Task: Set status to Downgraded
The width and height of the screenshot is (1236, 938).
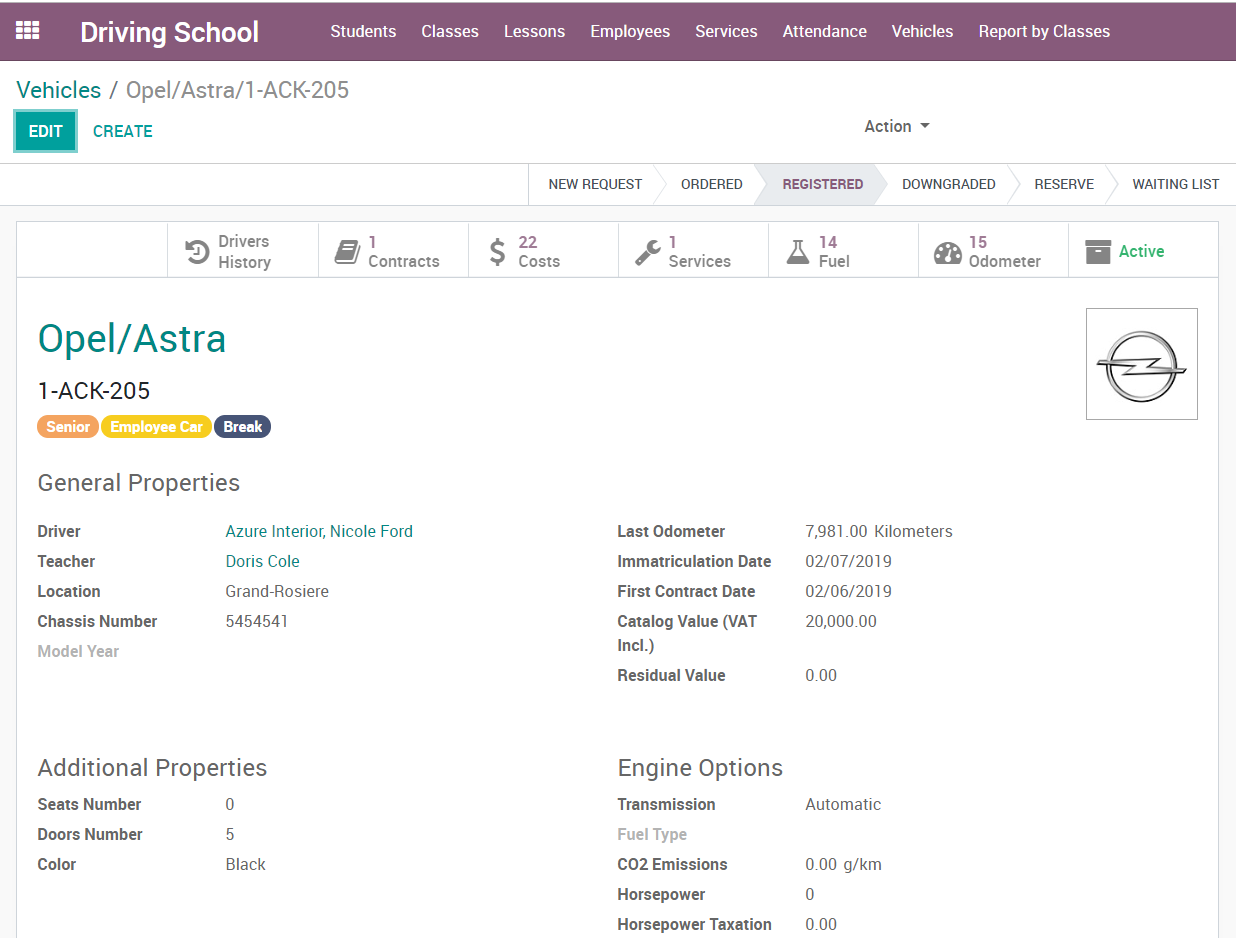Action: click(948, 184)
